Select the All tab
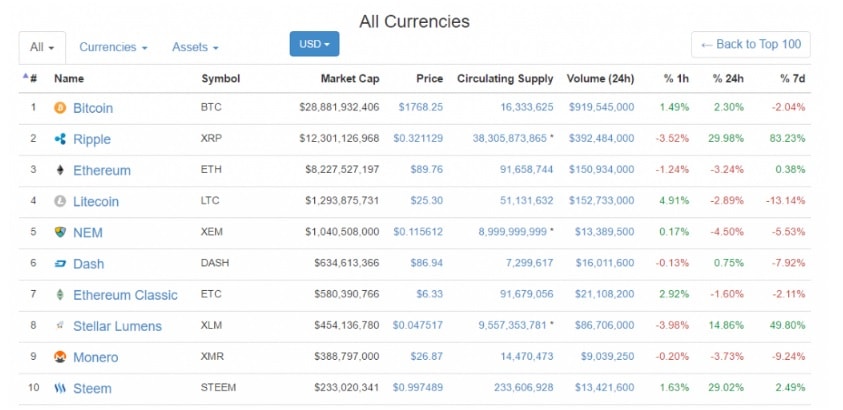The width and height of the screenshot is (843, 410). (x=42, y=47)
